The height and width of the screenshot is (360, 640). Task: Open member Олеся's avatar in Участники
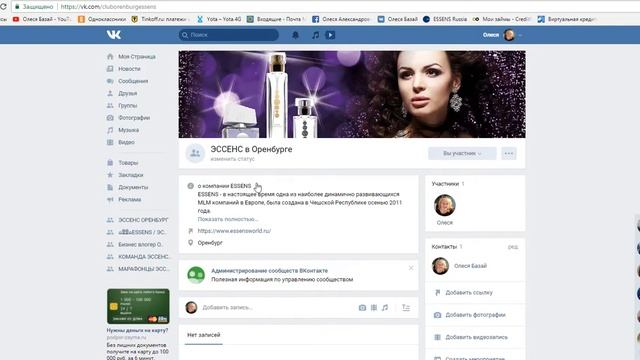click(445, 205)
